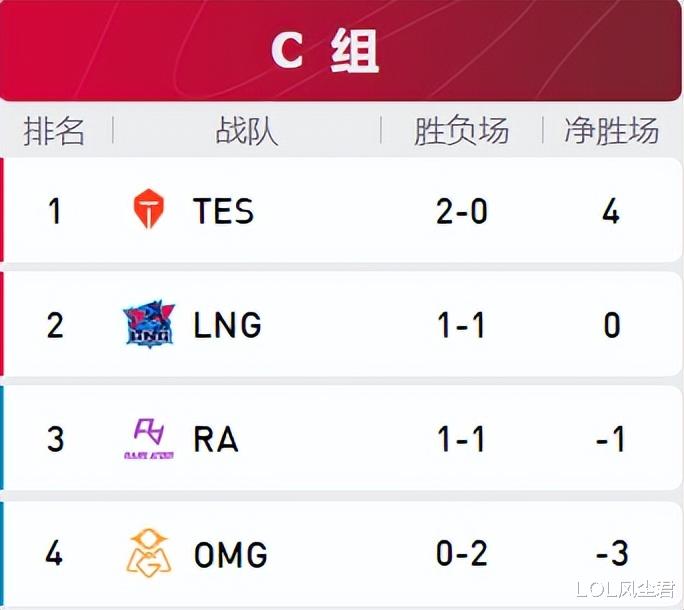Click TES win-loss record 2-0
The image size is (684, 610).
[462, 211]
